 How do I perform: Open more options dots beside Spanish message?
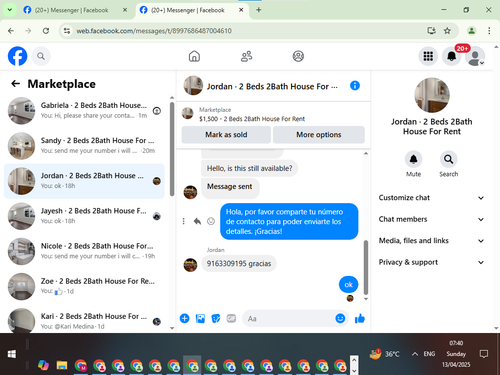tap(183, 221)
